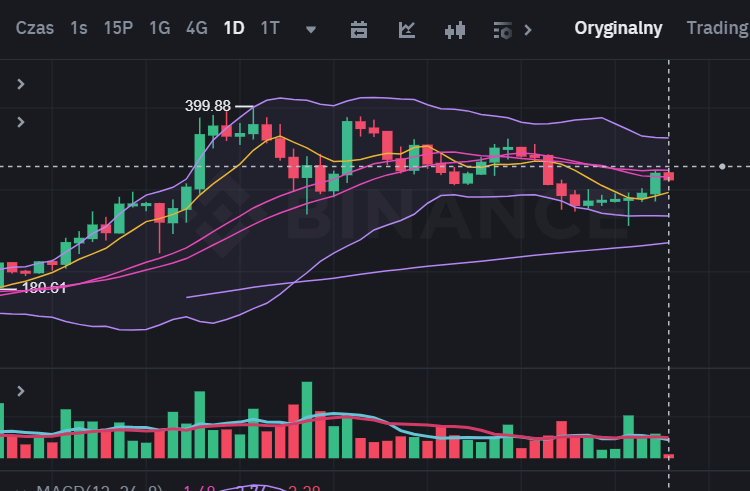Switch to the 15P interval
The image size is (750, 491).
click(x=118, y=28)
